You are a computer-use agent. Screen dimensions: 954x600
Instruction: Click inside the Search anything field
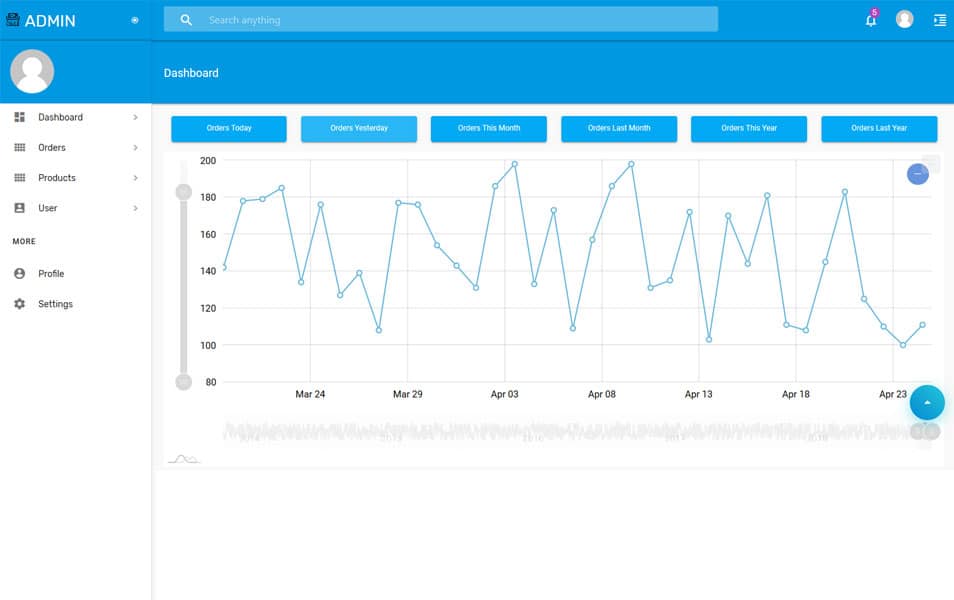point(440,19)
